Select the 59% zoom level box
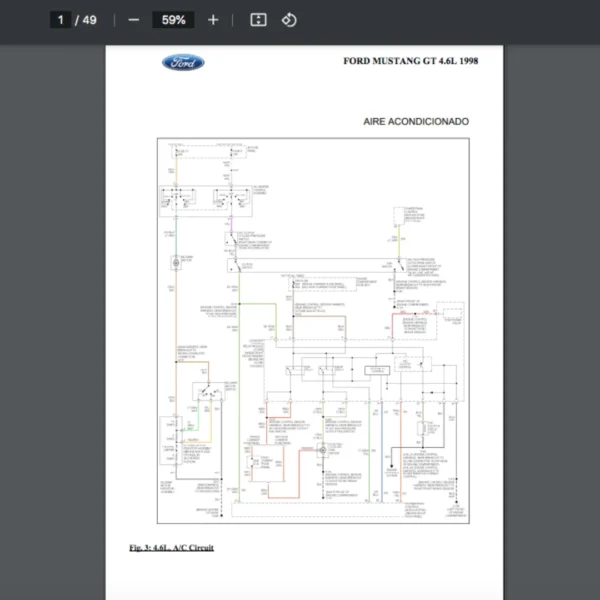600x600 pixels. (173, 20)
